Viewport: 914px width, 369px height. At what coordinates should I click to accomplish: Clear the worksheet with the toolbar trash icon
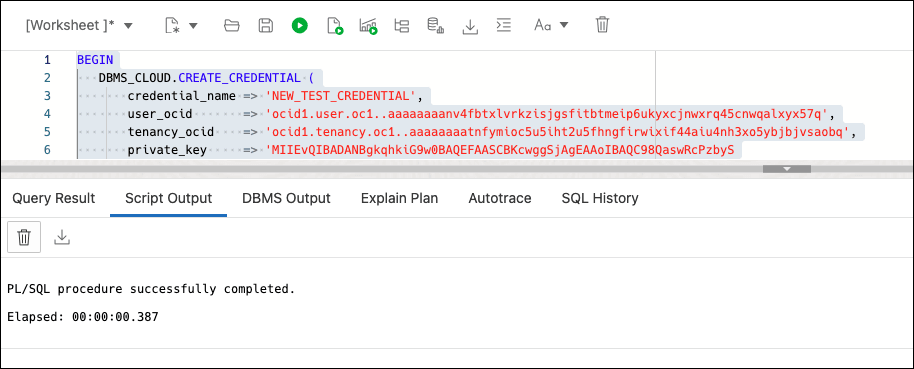[x=602, y=24]
